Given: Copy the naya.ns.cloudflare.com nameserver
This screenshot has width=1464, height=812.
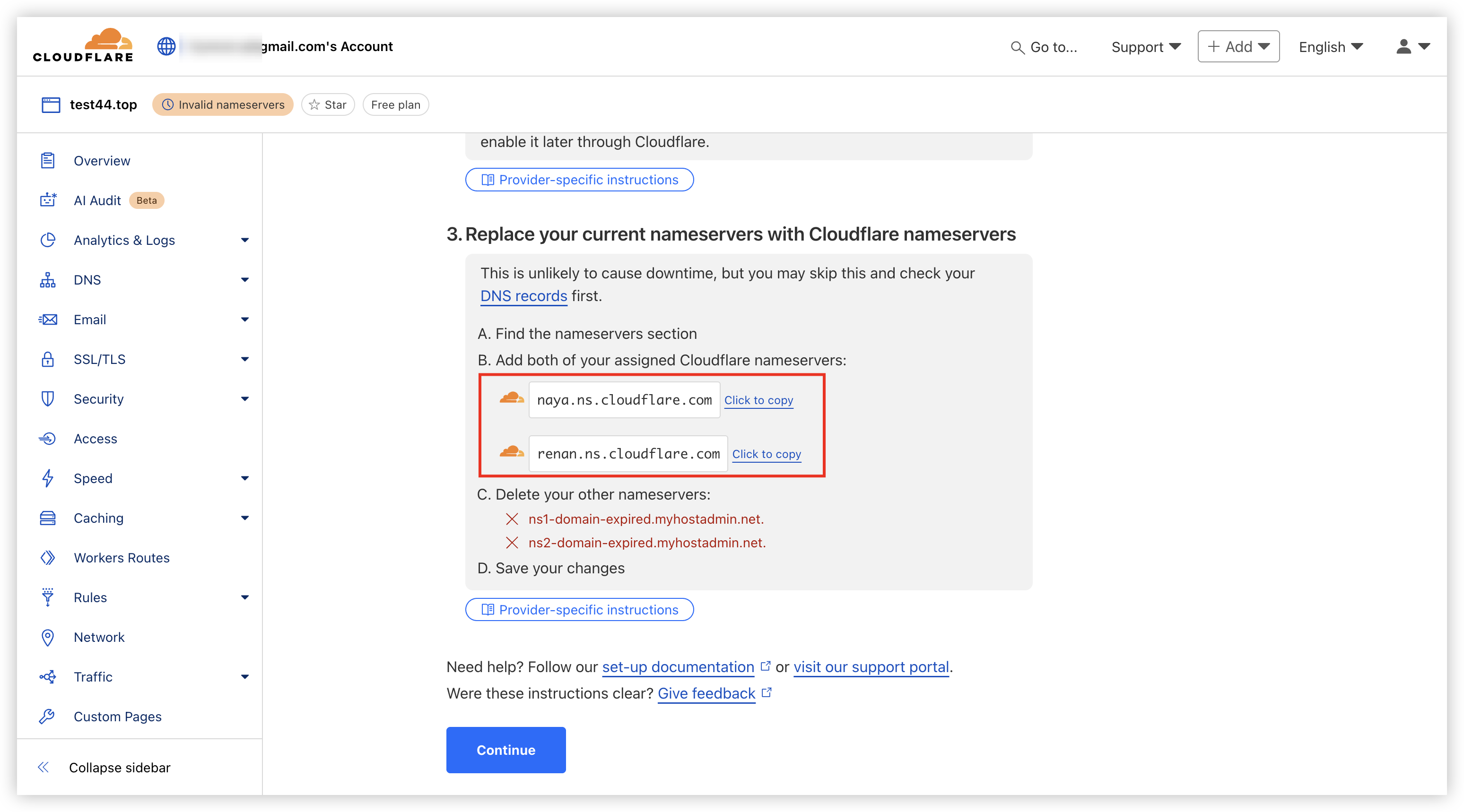Looking at the screenshot, I should click(758, 400).
